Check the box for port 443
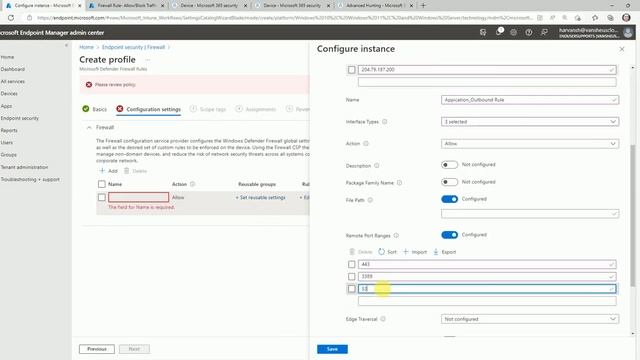640x360 pixels. click(351, 264)
